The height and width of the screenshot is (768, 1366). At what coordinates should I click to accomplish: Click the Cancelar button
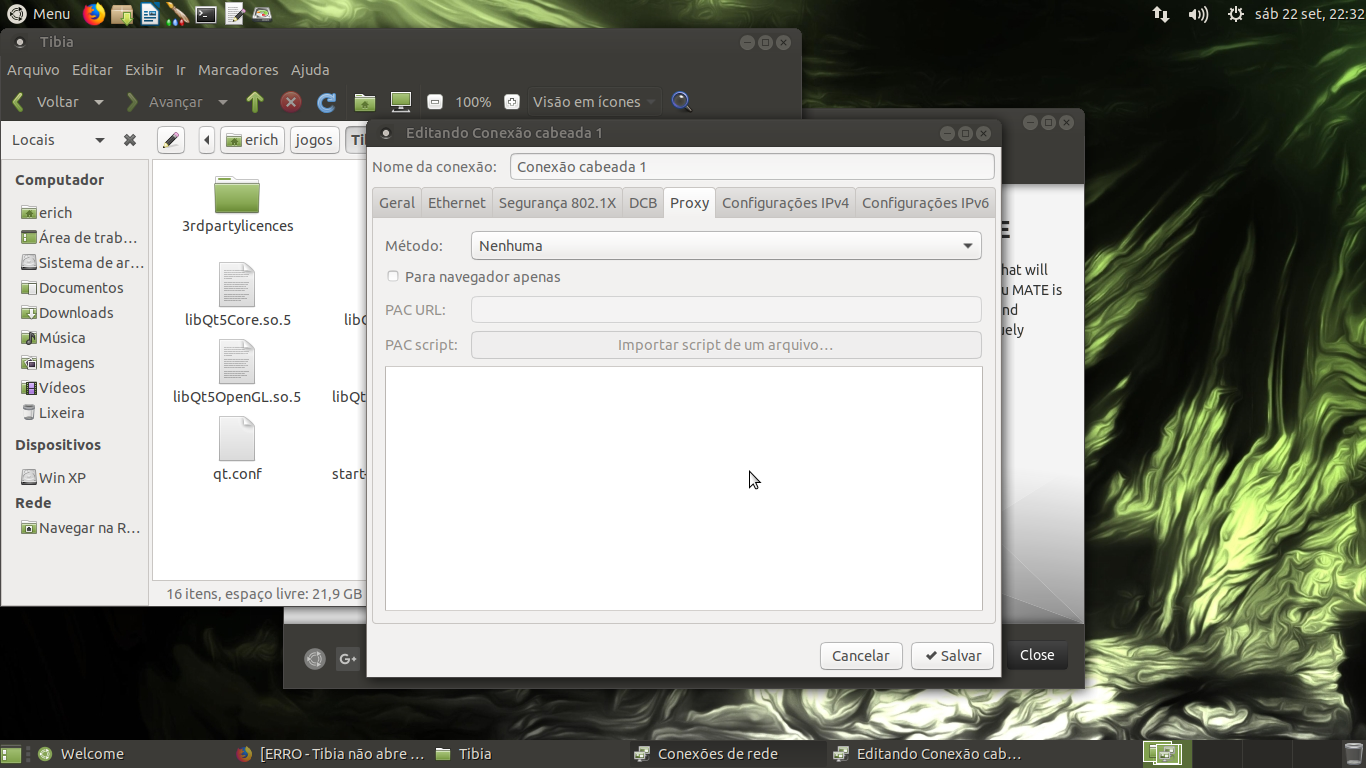[861, 656]
